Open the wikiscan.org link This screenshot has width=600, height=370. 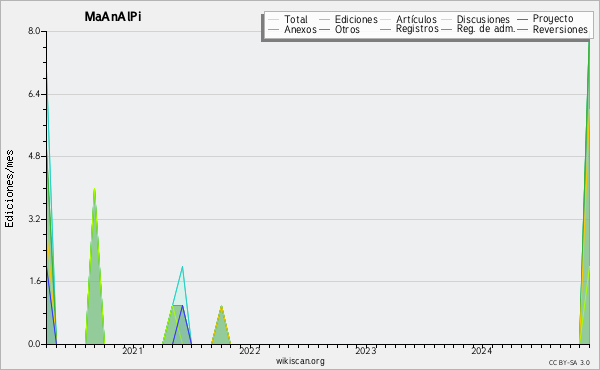pyautogui.click(x=300, y=361)
